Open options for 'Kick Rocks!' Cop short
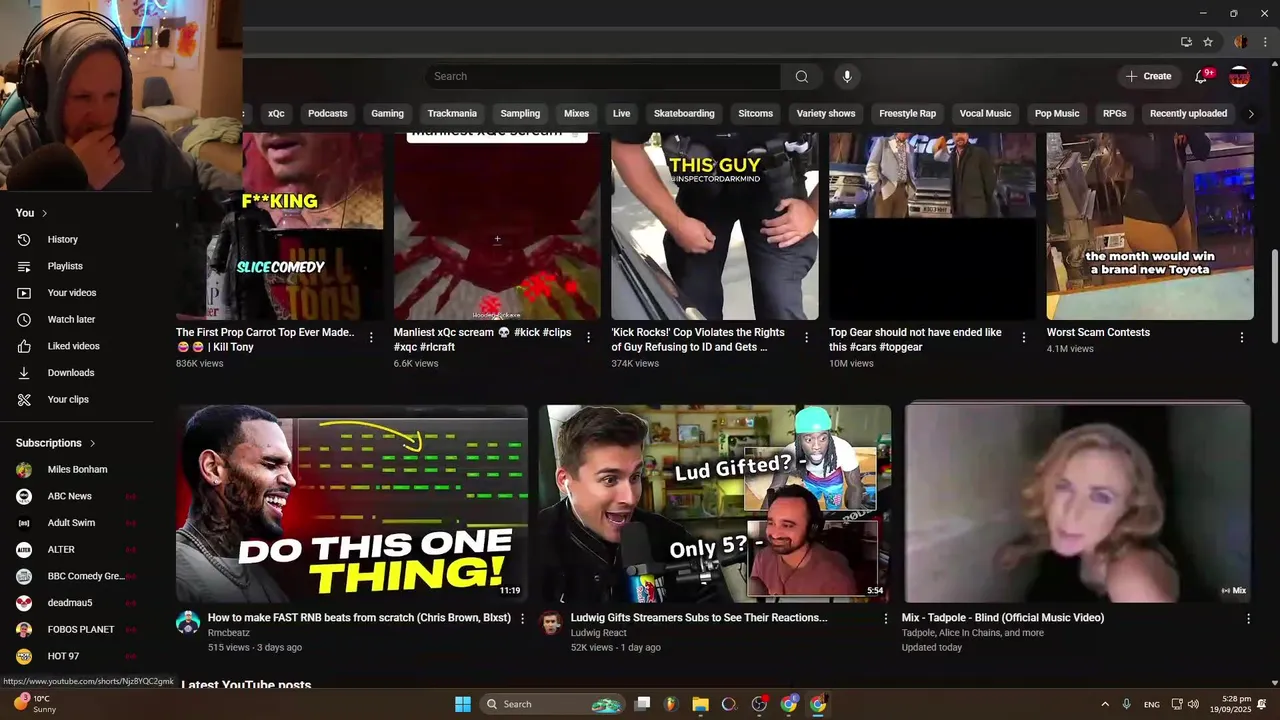1280x720 pixels. (806, 338)
